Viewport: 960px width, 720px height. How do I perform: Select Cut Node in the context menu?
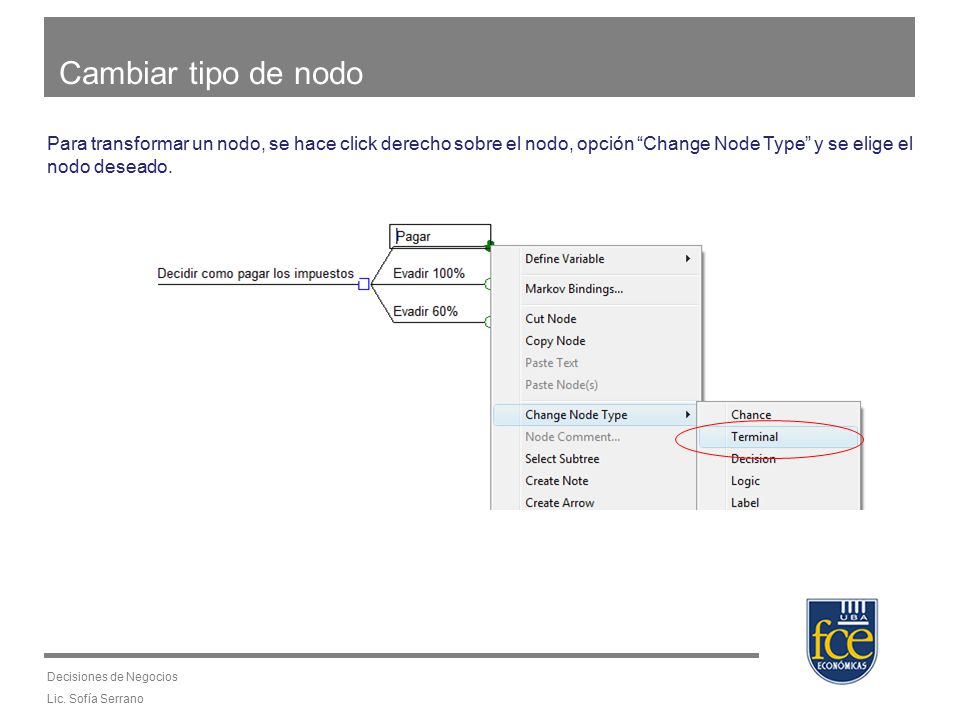pyautogui.click(x=596, y=319)
